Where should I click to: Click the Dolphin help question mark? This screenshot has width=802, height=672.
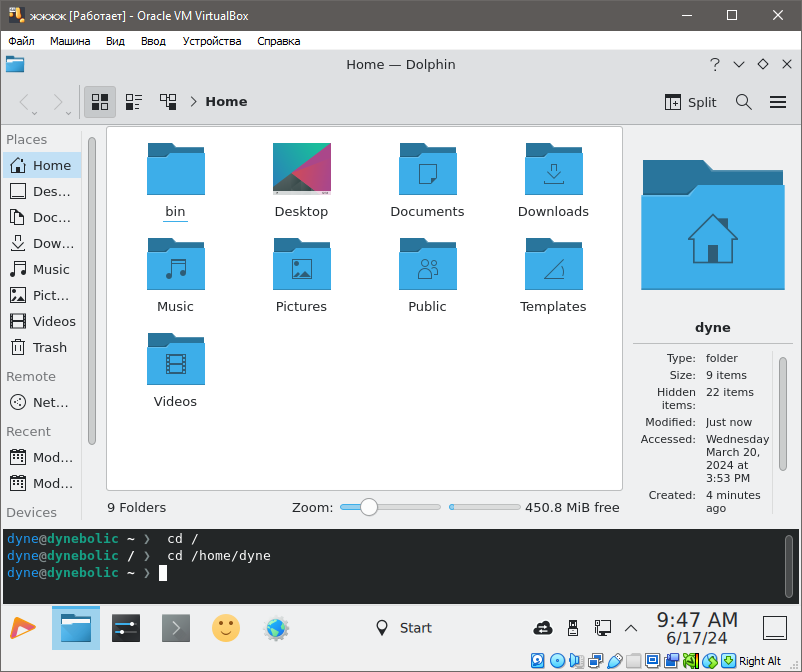click(x=715, y=64)
